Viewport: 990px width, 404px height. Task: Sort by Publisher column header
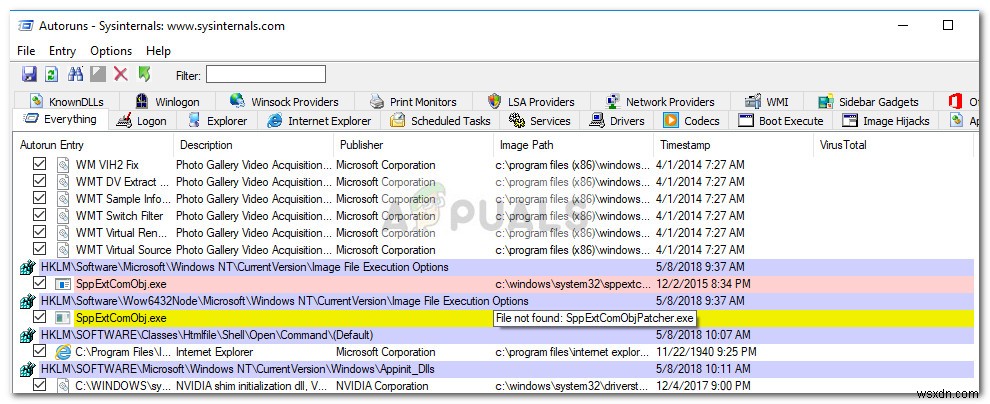(361, 145)
